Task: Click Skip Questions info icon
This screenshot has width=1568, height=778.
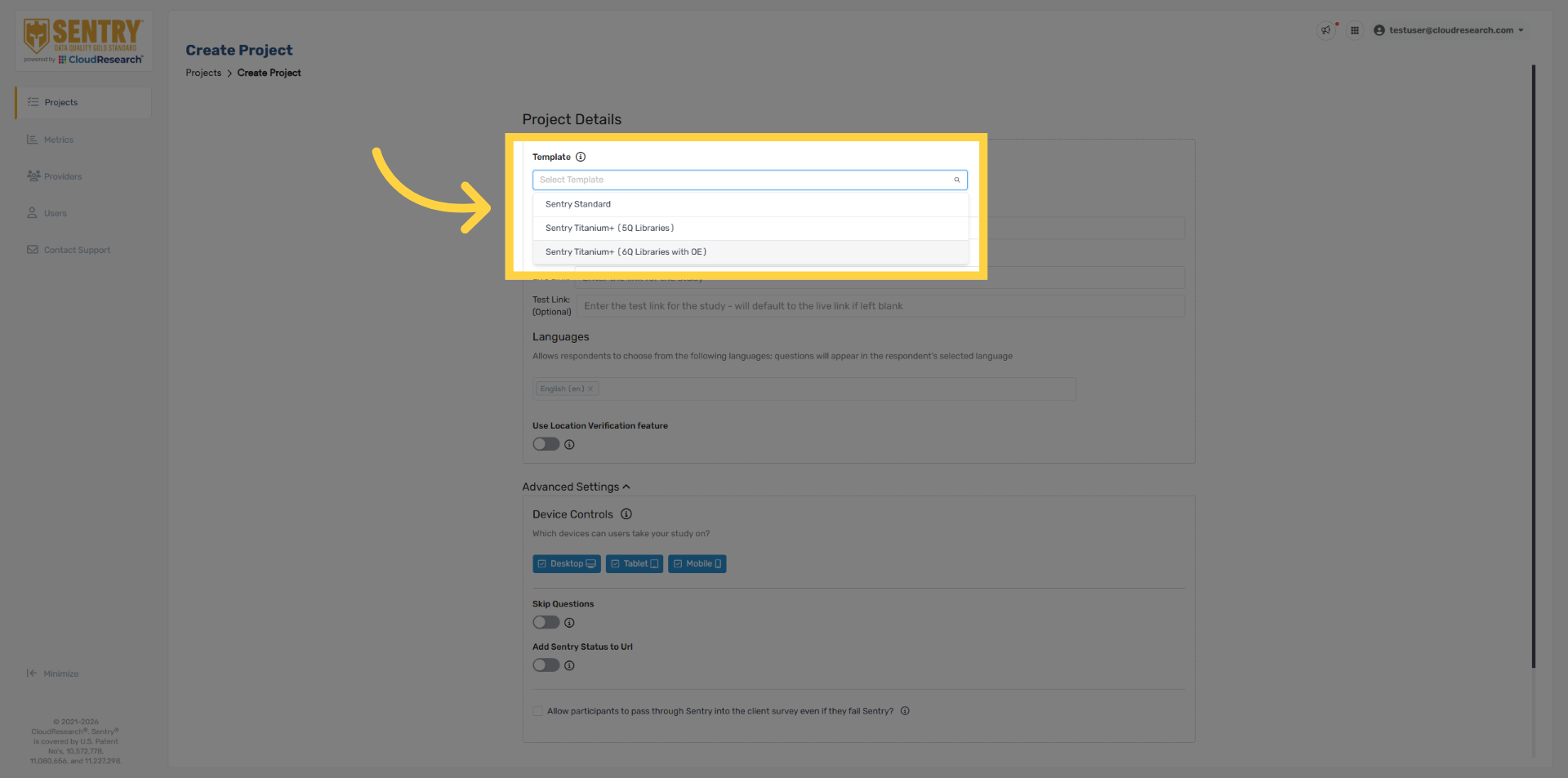Action: tap(569, 623)
